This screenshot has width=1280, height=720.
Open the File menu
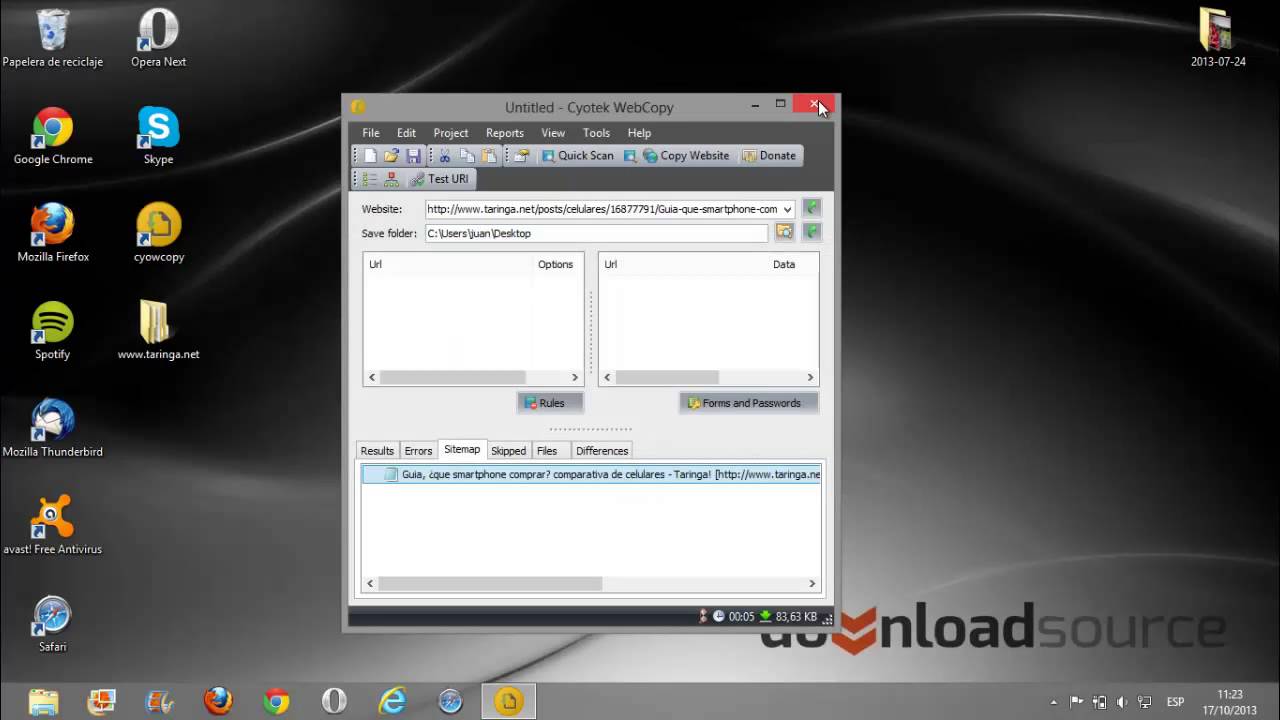(x=371, y=133)
